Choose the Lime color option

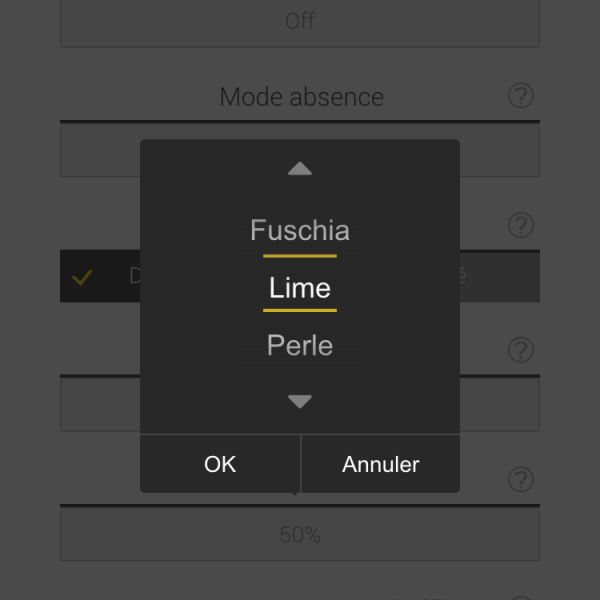click(x=300, y=288)
